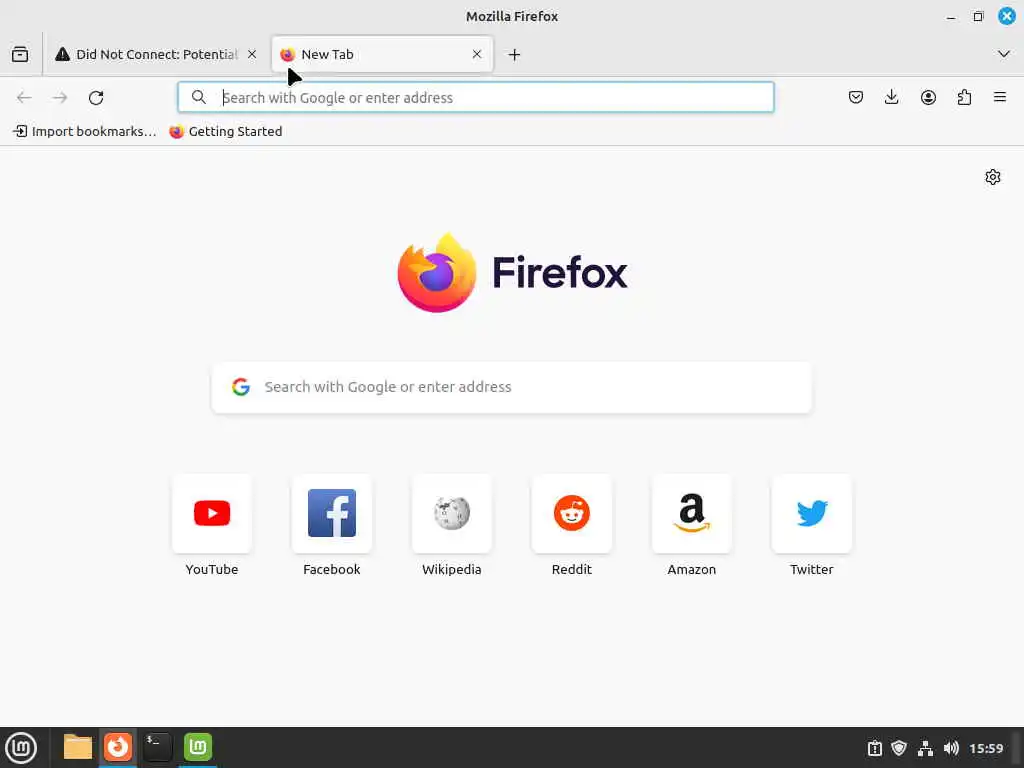Screen dimensions: 1024x768
Task: Open a new tab with plus button
Action: pos(515,55)
